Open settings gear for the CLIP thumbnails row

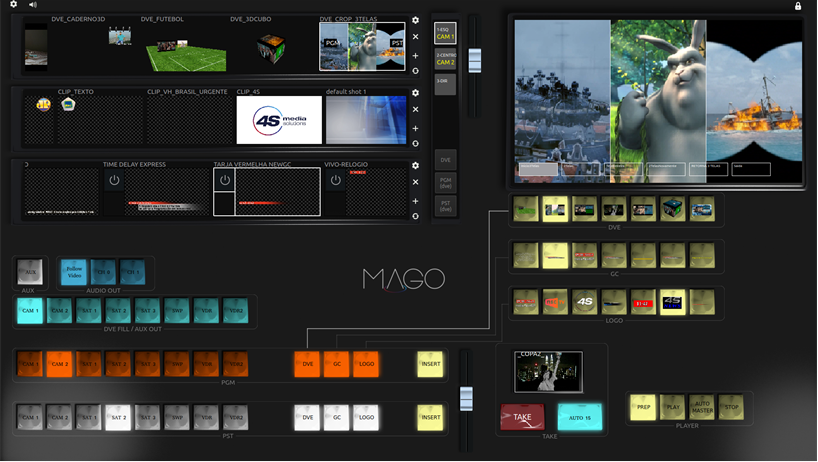pos(415,92)
